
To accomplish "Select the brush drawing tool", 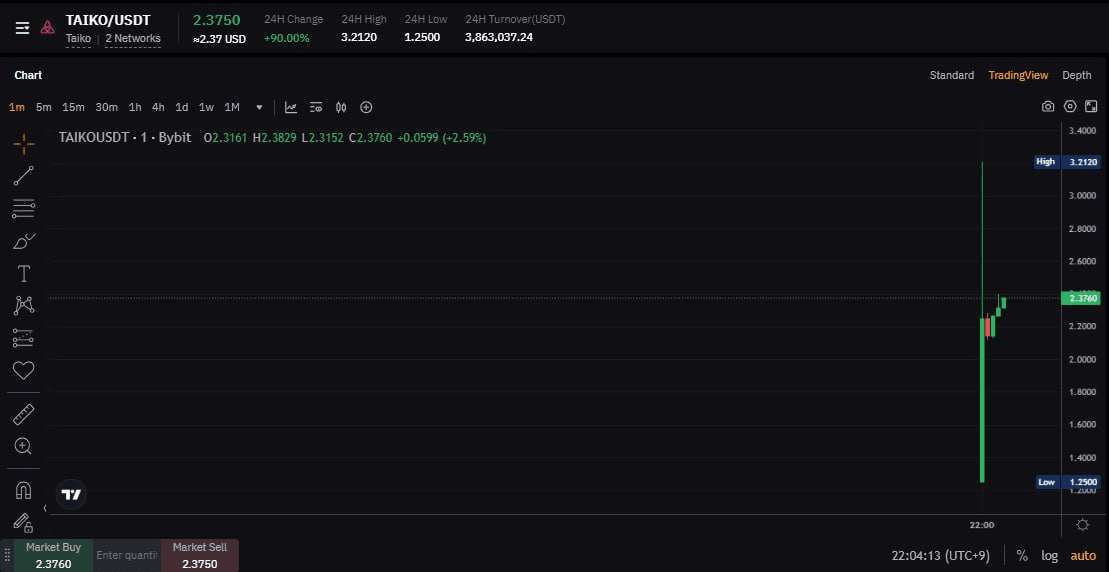I will coord(23,241).
